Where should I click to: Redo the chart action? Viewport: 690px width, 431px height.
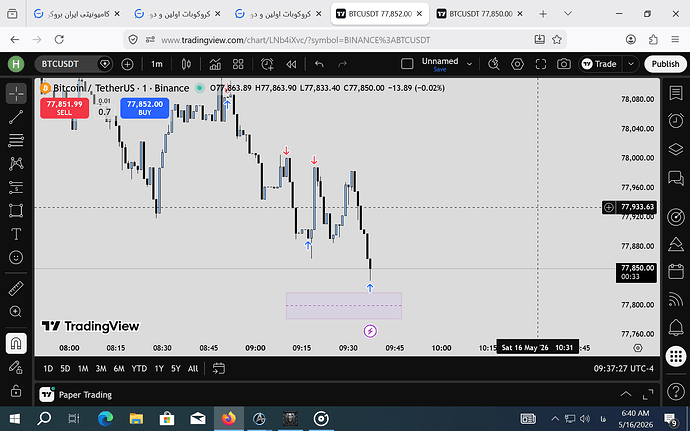click(x=342, y=64)
